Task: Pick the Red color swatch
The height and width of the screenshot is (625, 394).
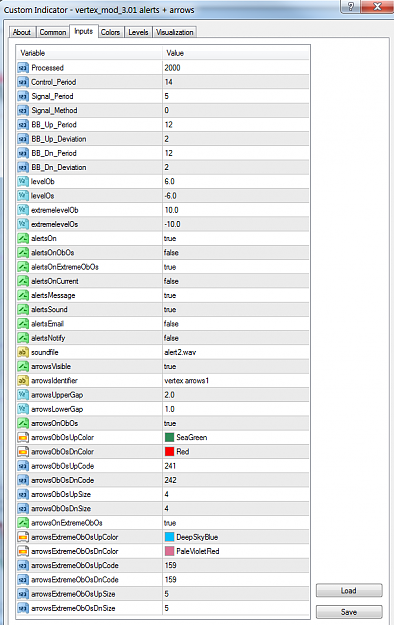Action: pos(169,452)
